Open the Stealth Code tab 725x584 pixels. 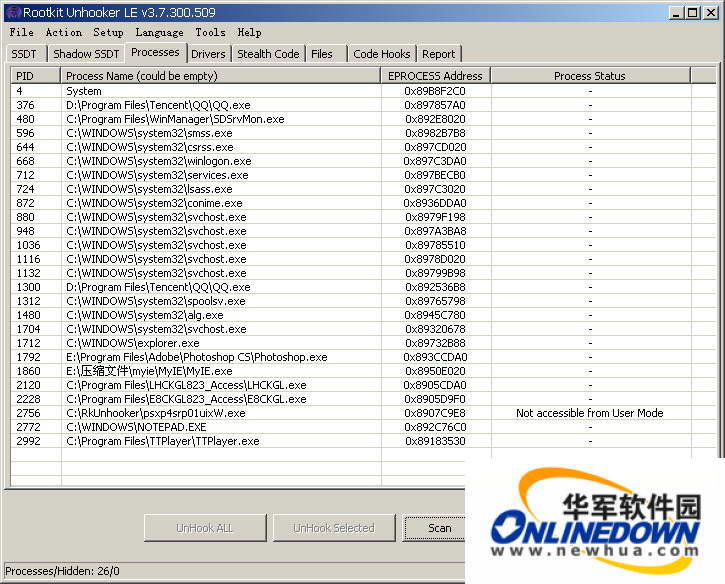tap(268, 54)
